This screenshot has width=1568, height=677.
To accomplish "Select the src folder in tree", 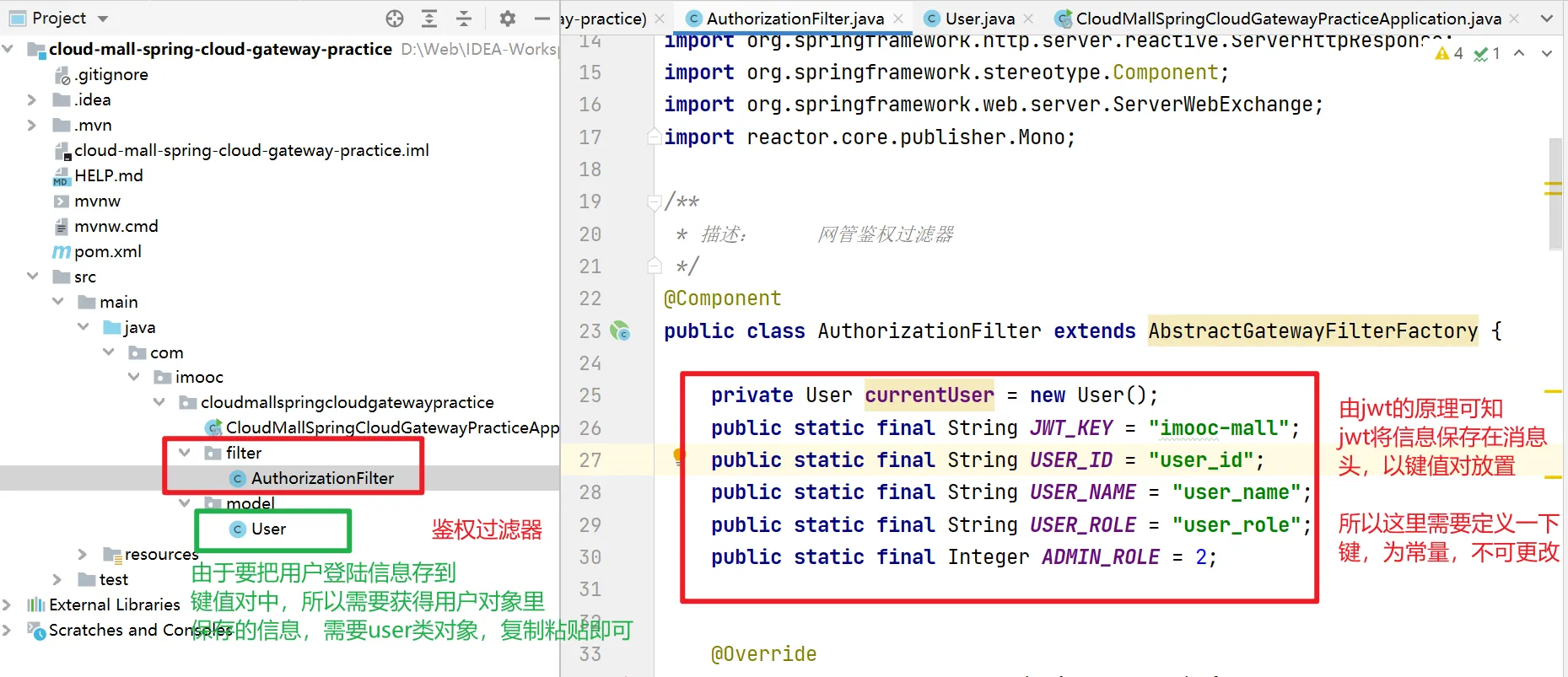I will [x=85, y=277].
